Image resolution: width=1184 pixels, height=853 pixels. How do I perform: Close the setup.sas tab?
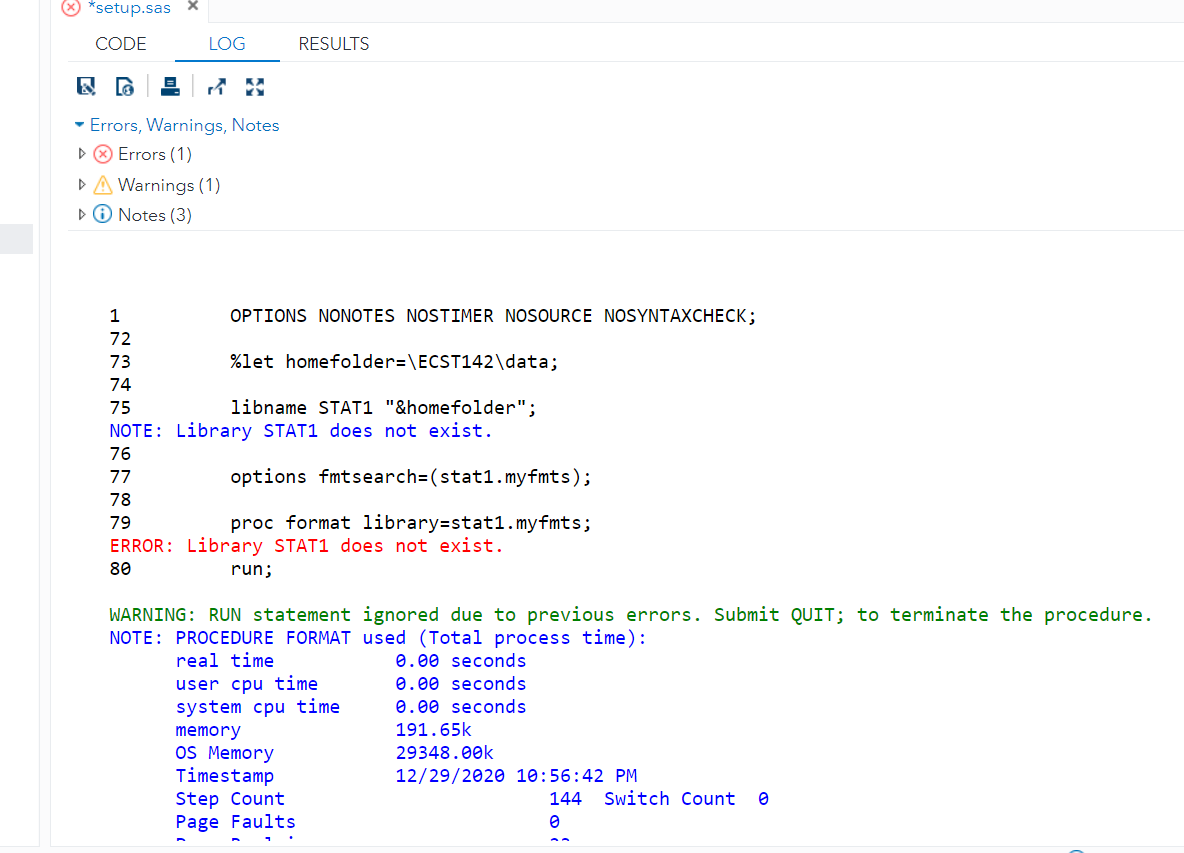[x=193, y=6]
